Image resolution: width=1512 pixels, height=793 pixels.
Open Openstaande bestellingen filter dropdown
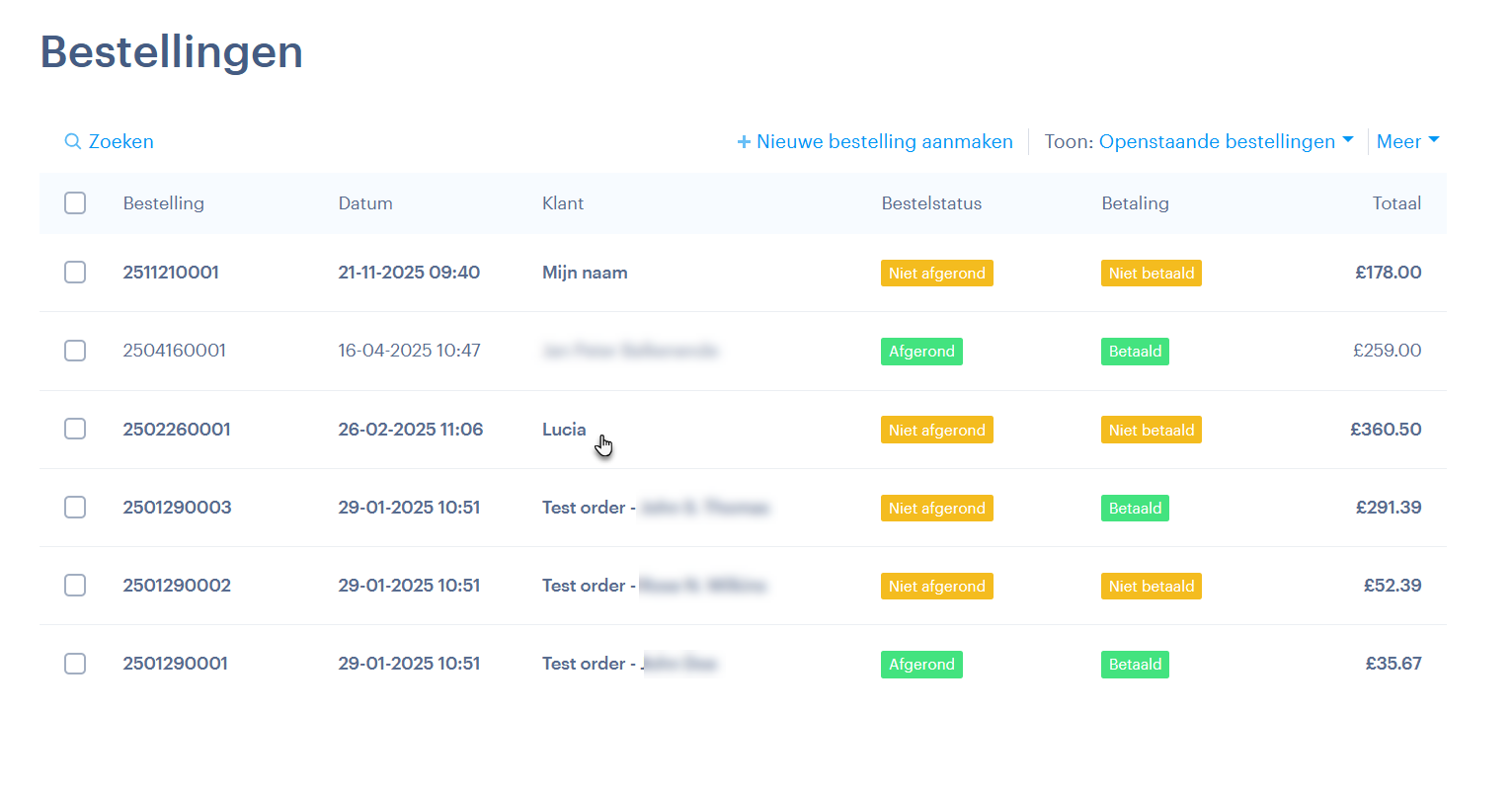pyautogui.click(x=1226, y=141)
